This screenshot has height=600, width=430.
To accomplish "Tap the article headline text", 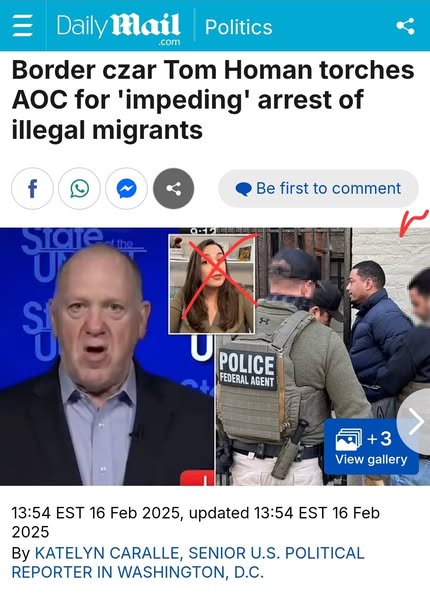I will click(213, 100).
